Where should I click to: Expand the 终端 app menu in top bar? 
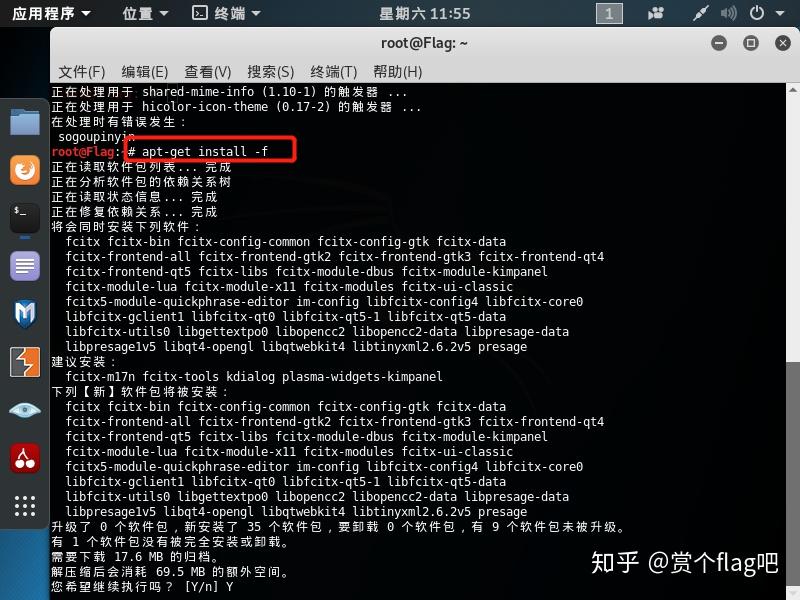(x=227, y=13)
